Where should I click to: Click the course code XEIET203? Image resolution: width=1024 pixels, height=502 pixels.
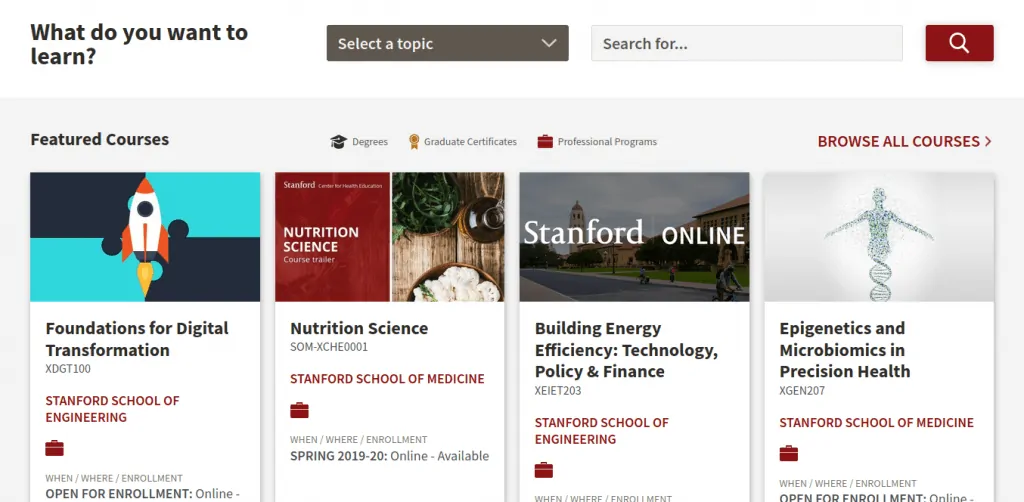tap(558, 391)
